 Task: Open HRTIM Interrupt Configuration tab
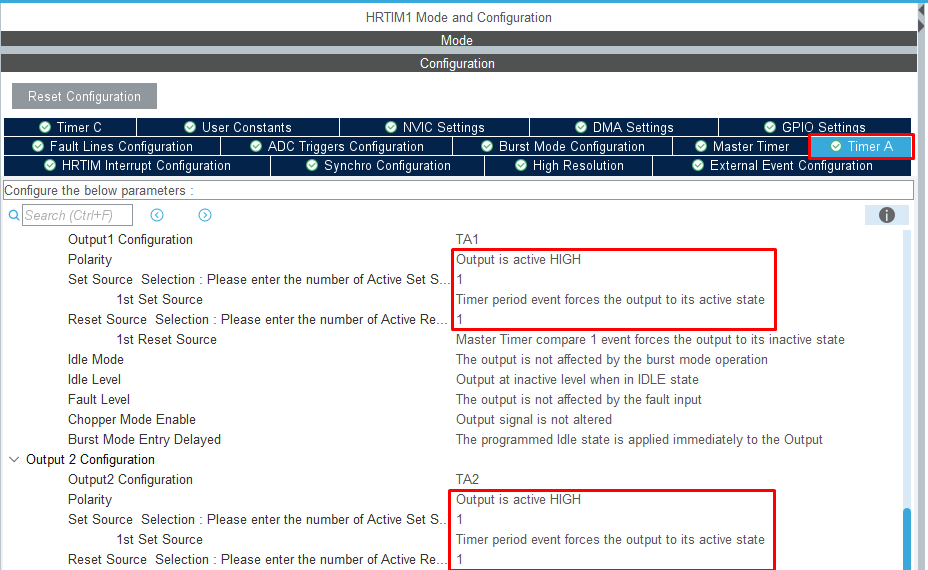pos(137,166)
